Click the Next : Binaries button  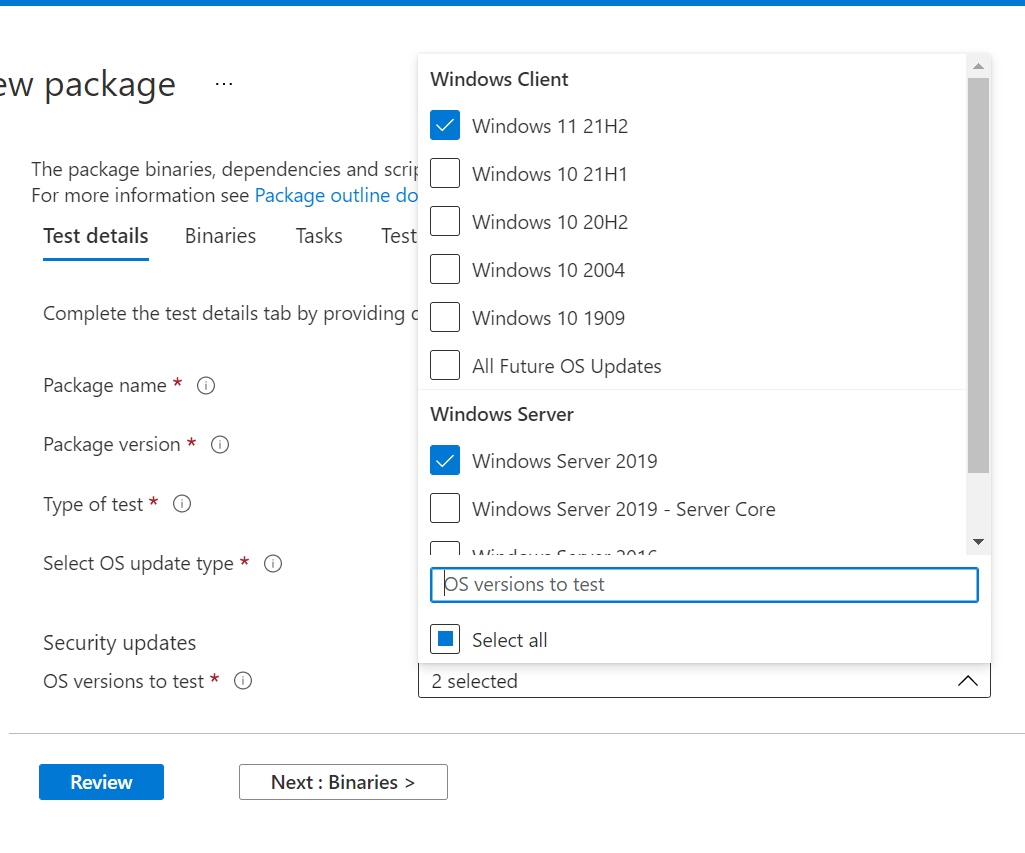pos(343,782)
